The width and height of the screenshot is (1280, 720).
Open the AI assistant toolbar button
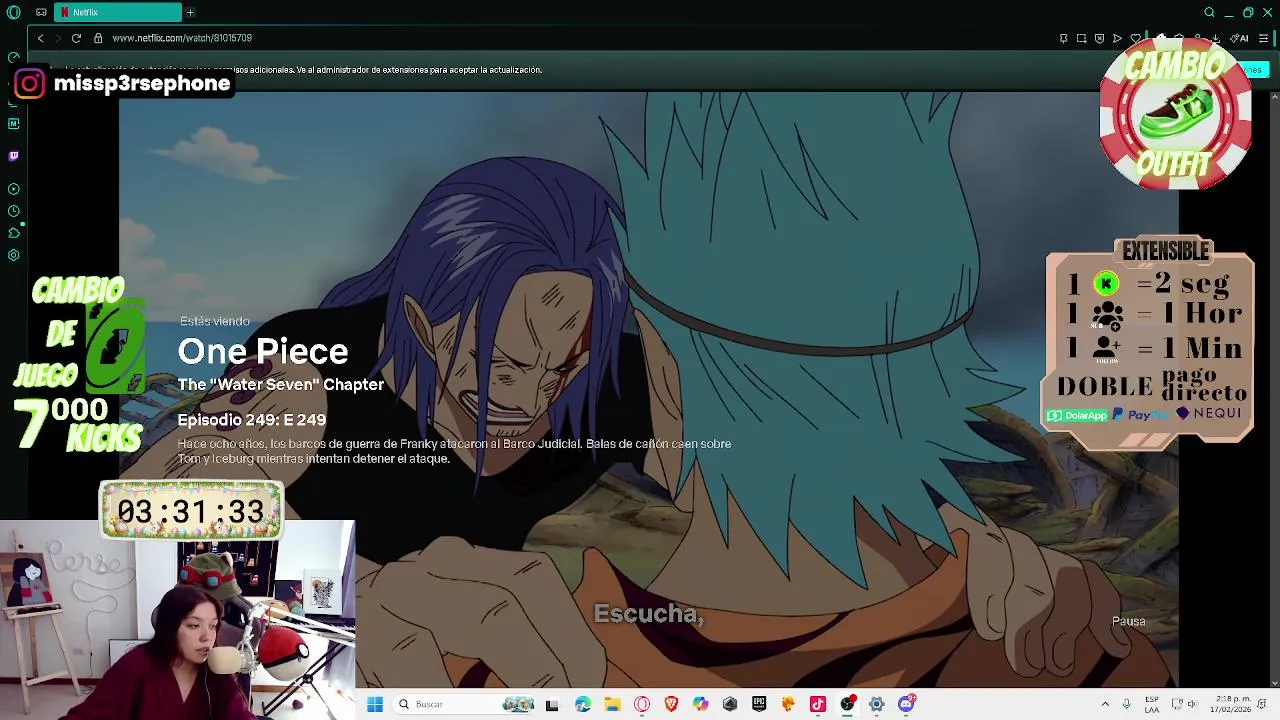pos(1240,38)
